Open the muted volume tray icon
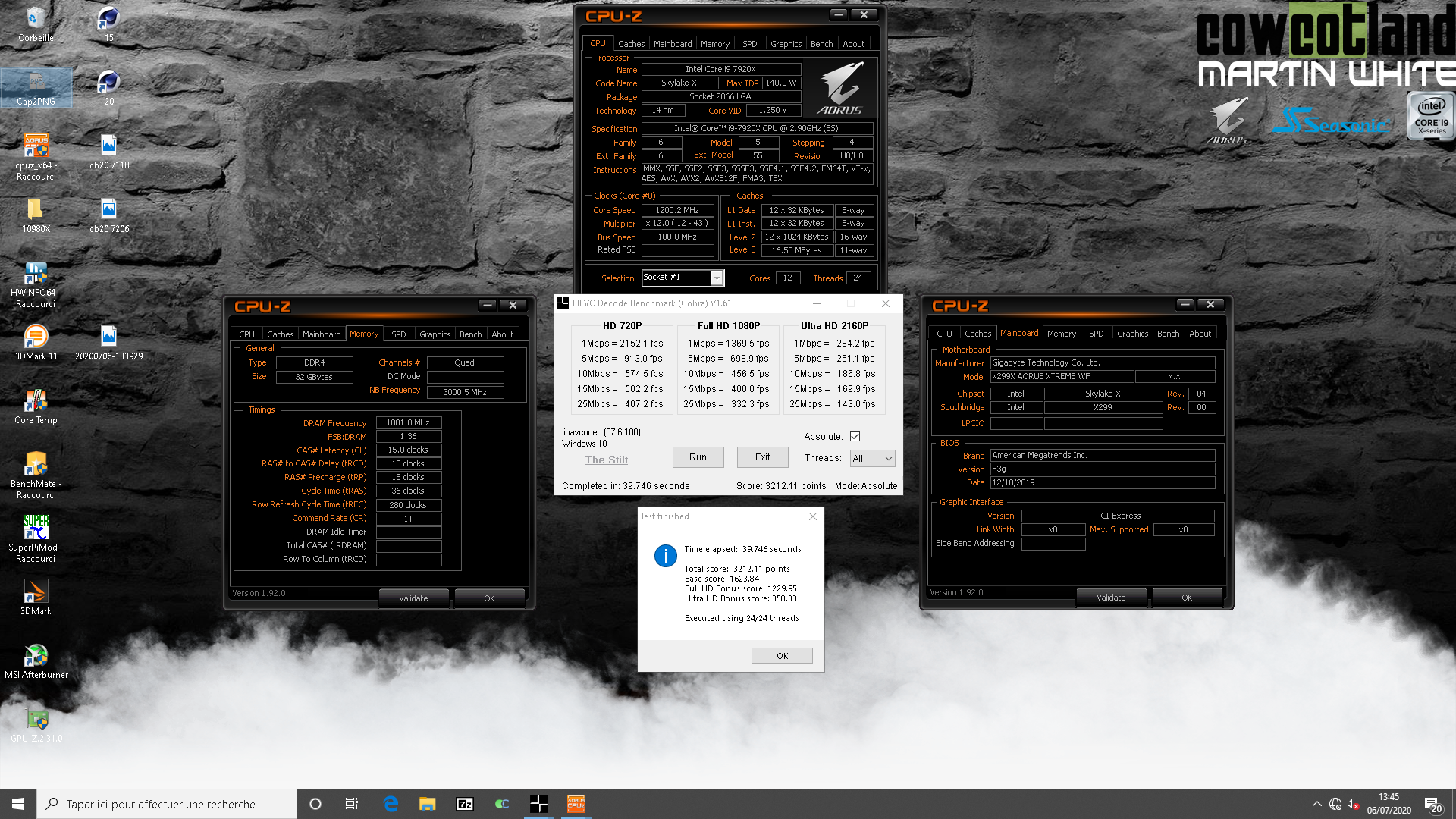 [1353, 804]
